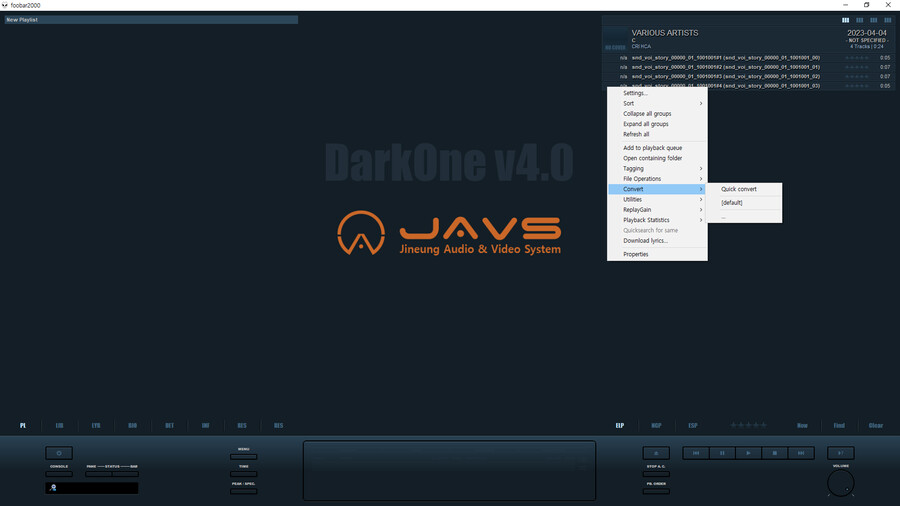Choose Download lyrics...
Viewport: 900px width, 506px height.
[x=657, y=241]
